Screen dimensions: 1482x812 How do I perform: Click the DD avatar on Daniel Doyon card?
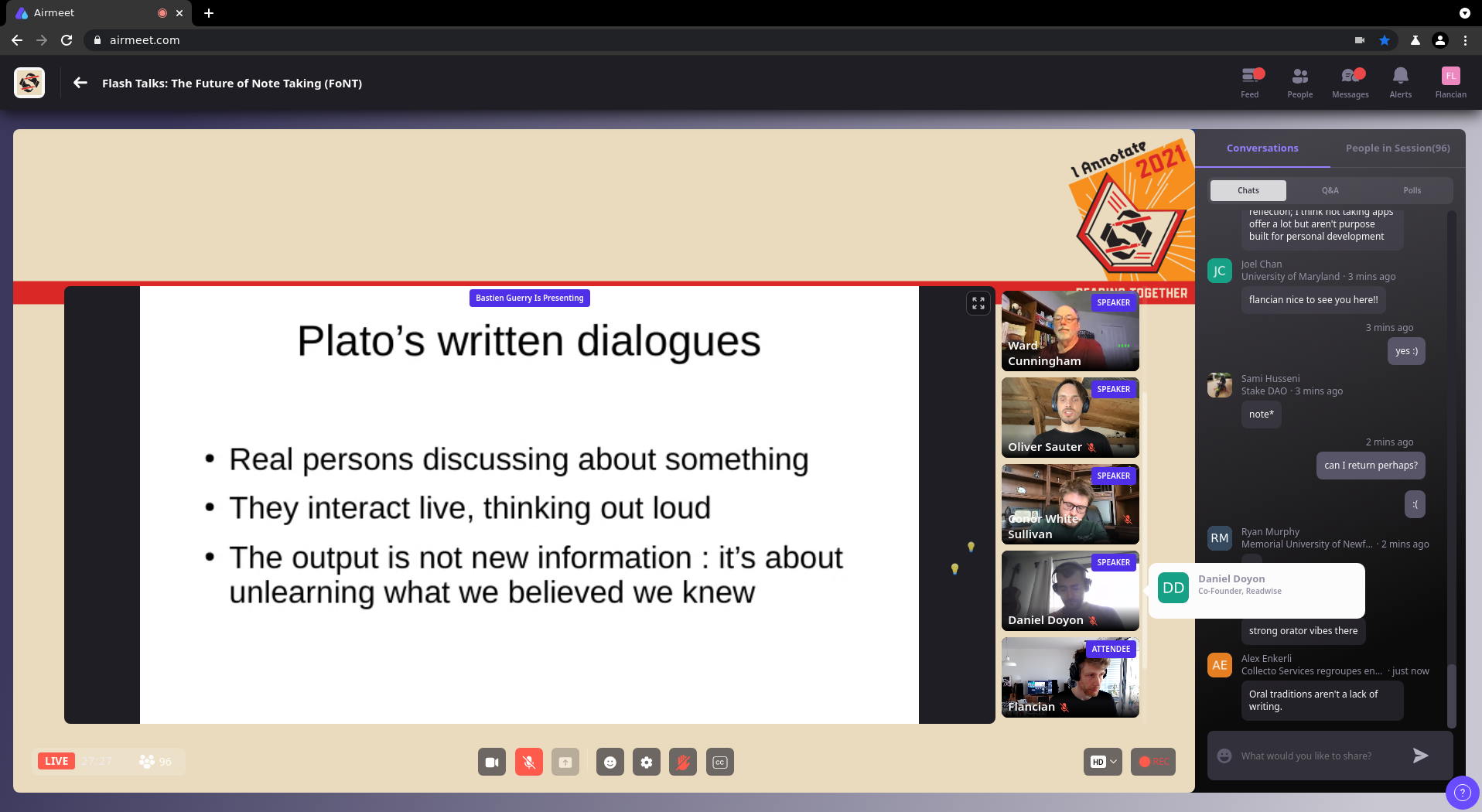tap(1173, 588)
